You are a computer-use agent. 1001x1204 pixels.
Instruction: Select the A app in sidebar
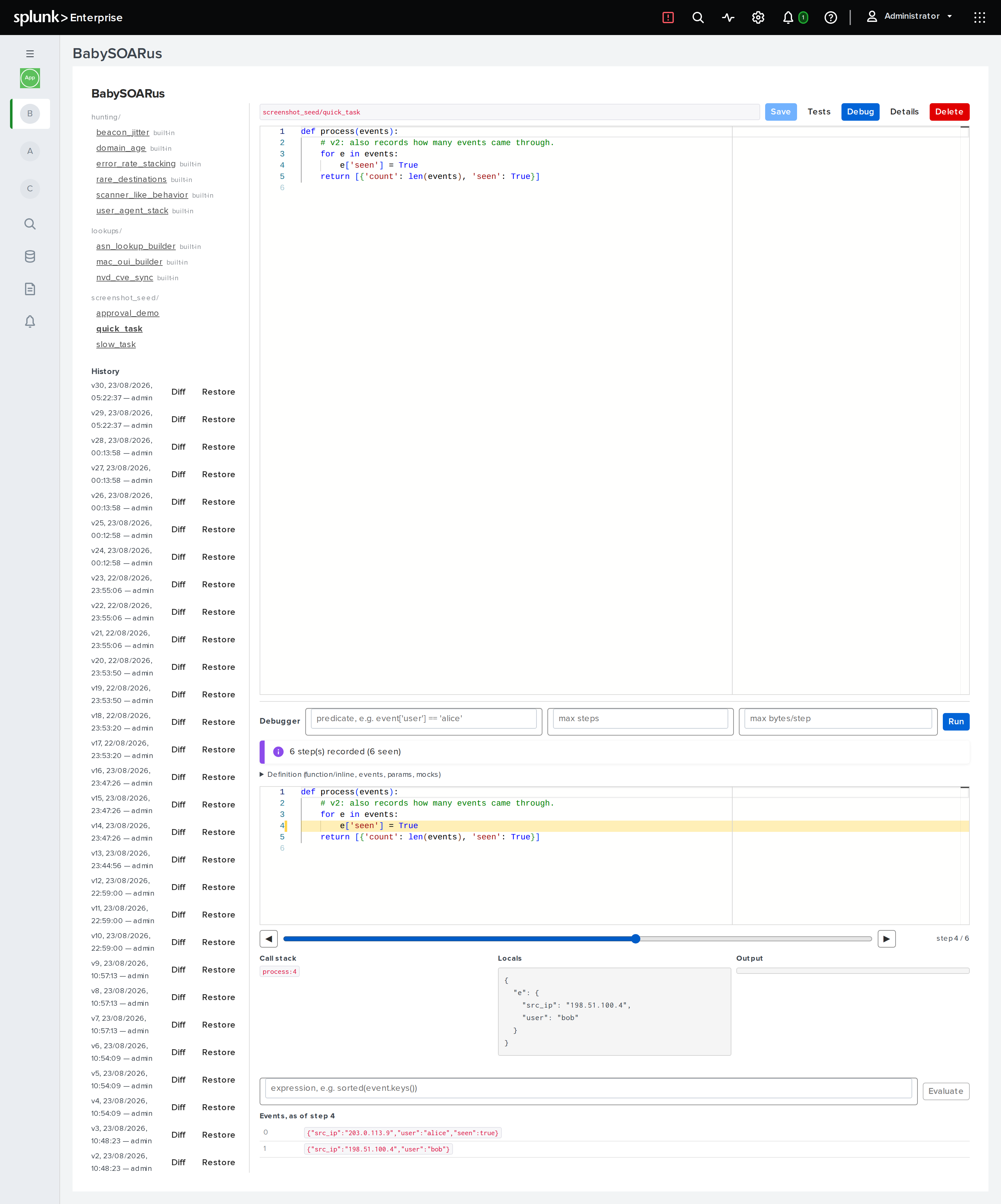click(x=30, y=151)
